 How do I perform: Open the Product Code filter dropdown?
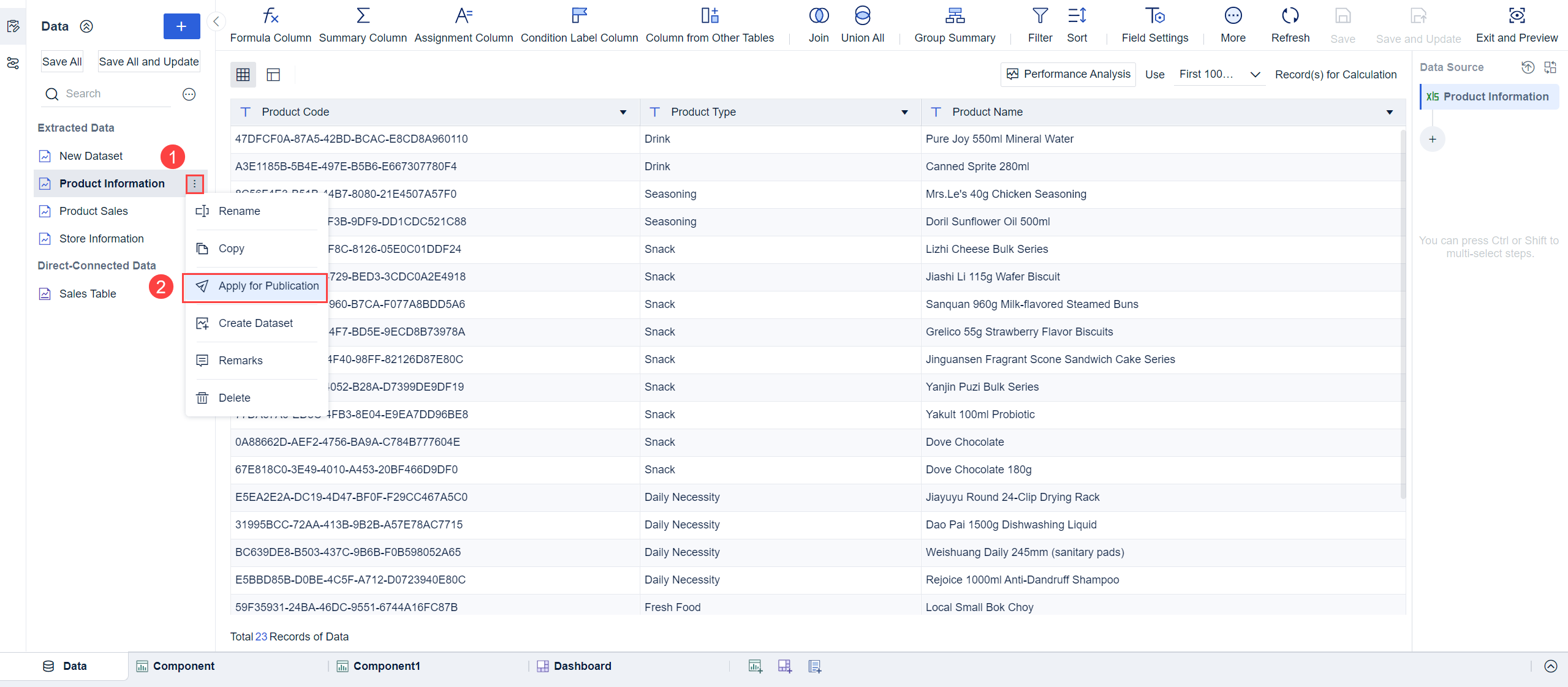click(623, 112)
